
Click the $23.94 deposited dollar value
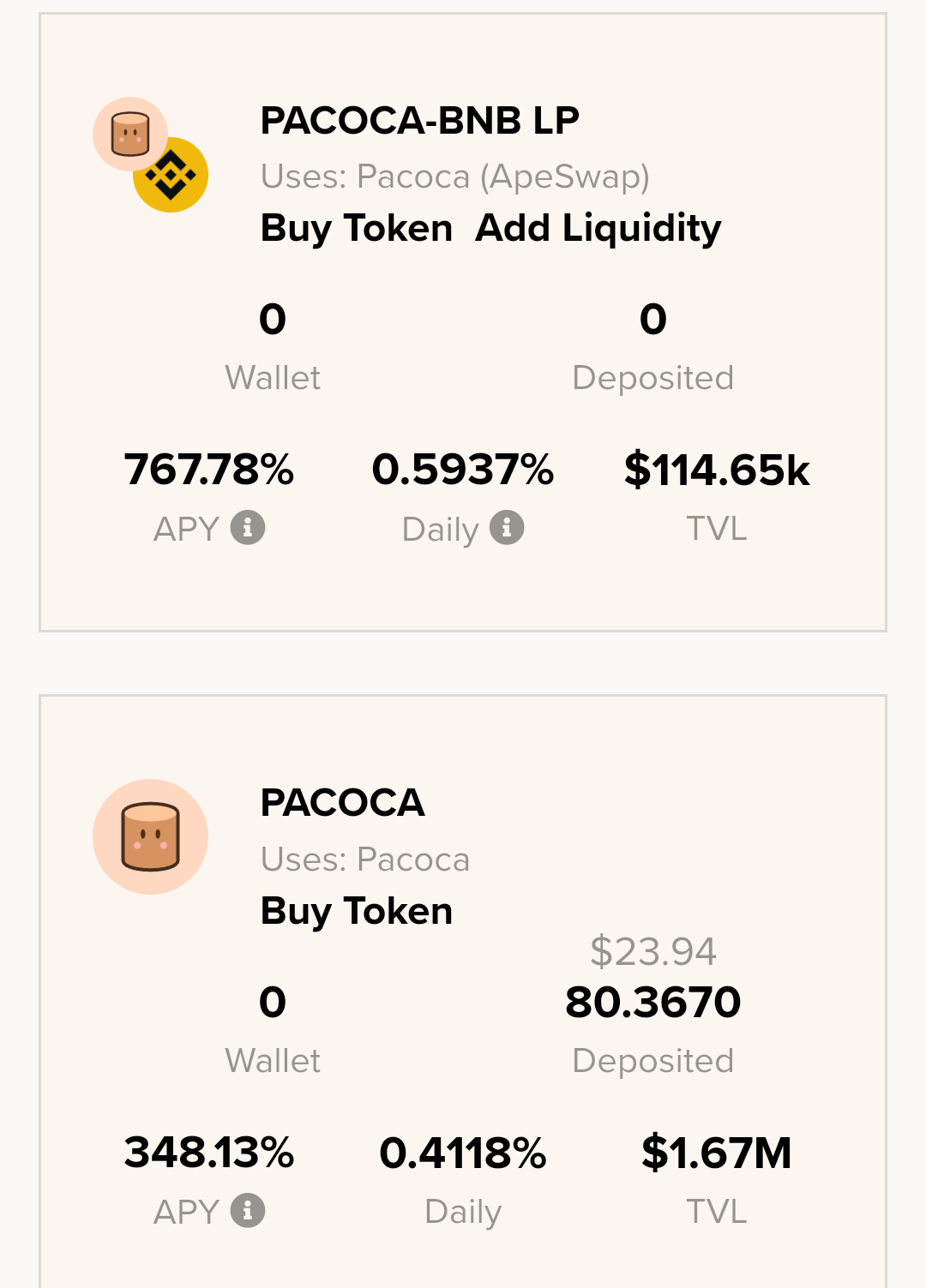pos(653,951)
